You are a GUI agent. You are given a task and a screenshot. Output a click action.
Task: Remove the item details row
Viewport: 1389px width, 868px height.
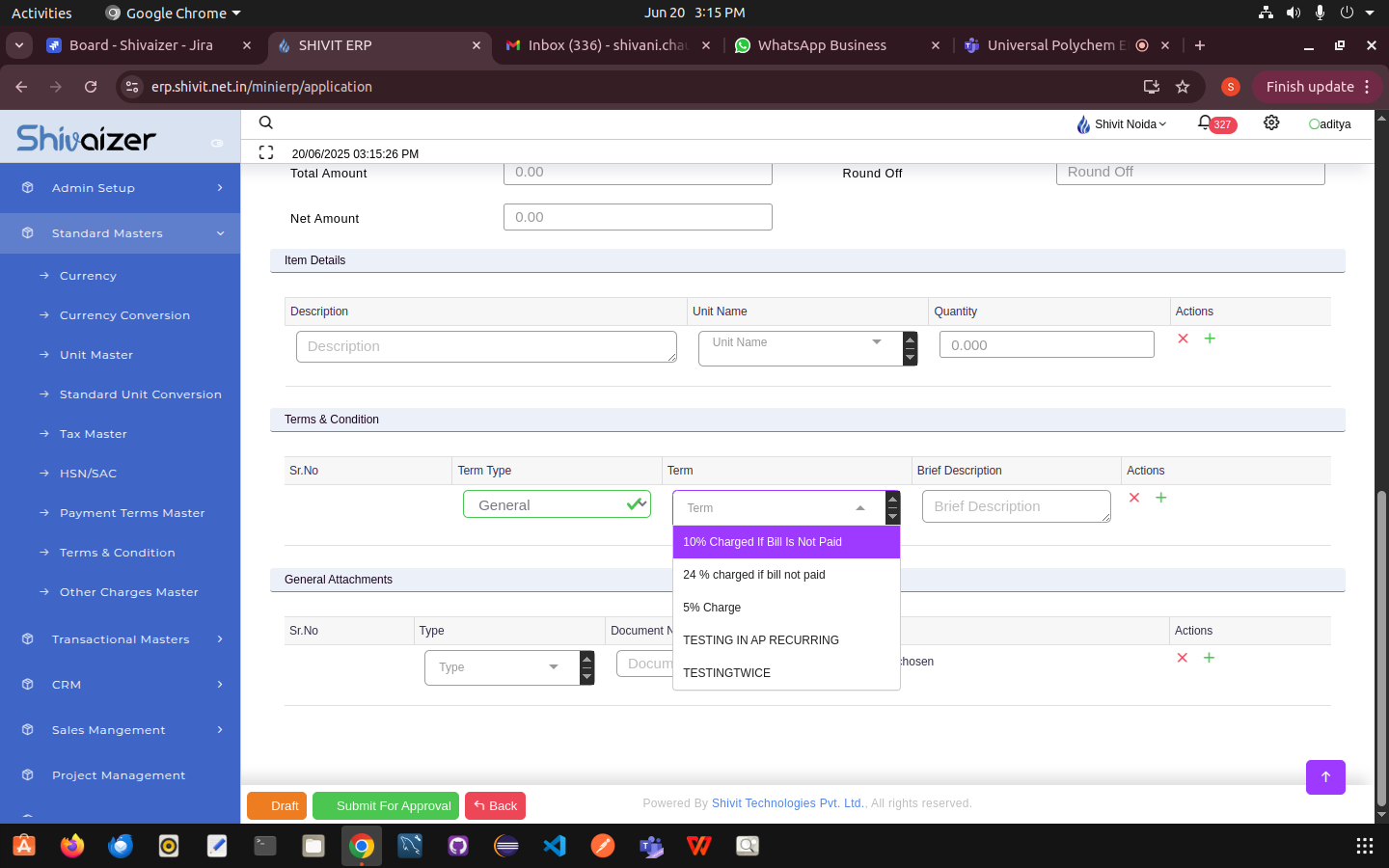pyautogui.click(x=1183, y=339)
